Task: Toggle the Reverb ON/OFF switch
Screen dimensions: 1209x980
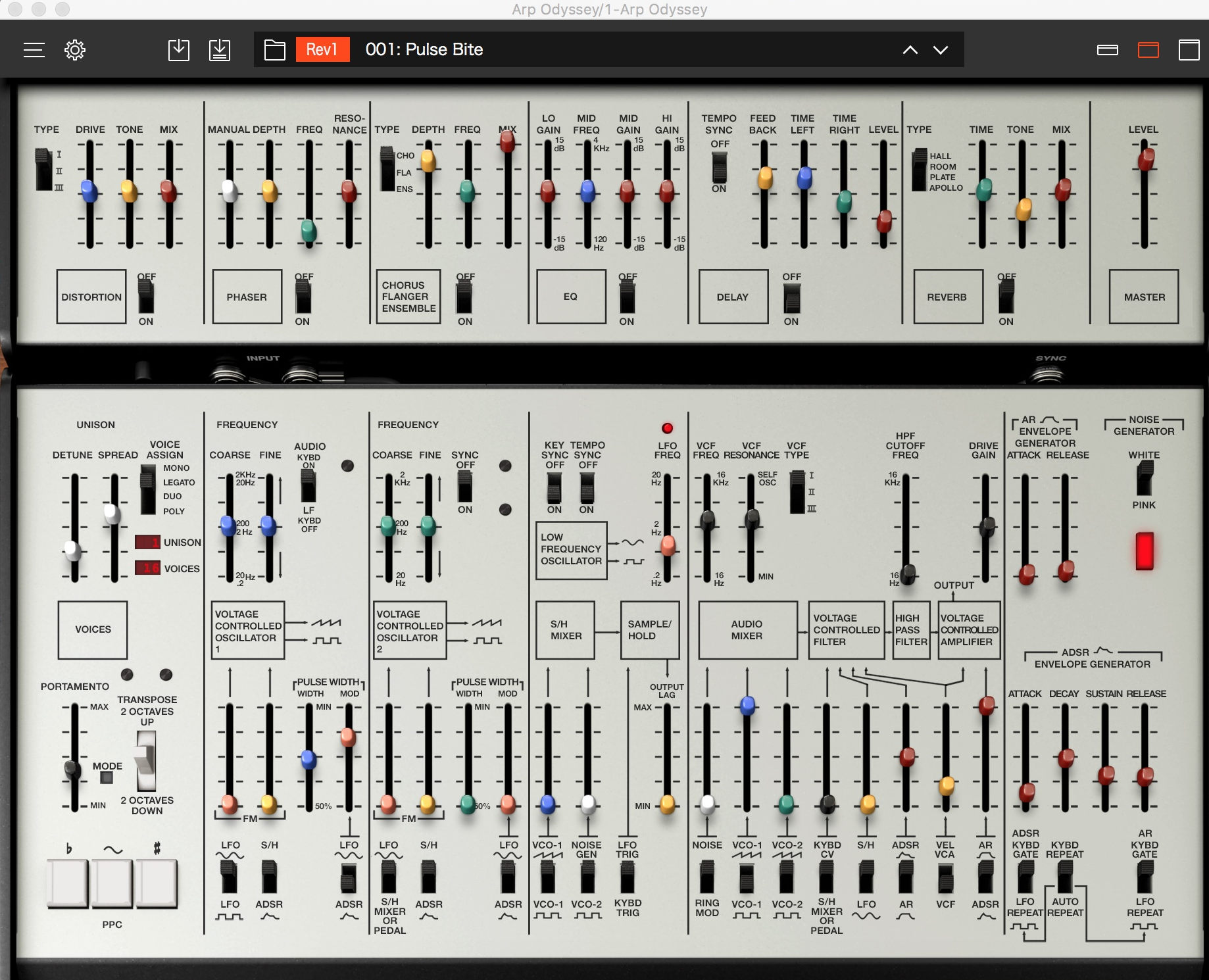Action: point(1006,297)
